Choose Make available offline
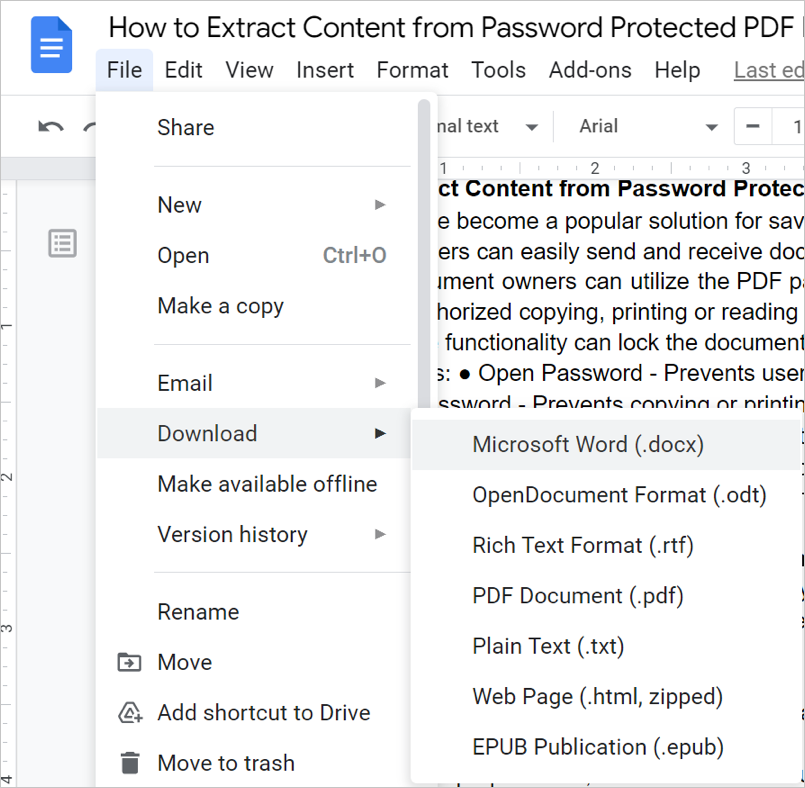The width and height of the screenshot is (805, 788). (267, 484)
